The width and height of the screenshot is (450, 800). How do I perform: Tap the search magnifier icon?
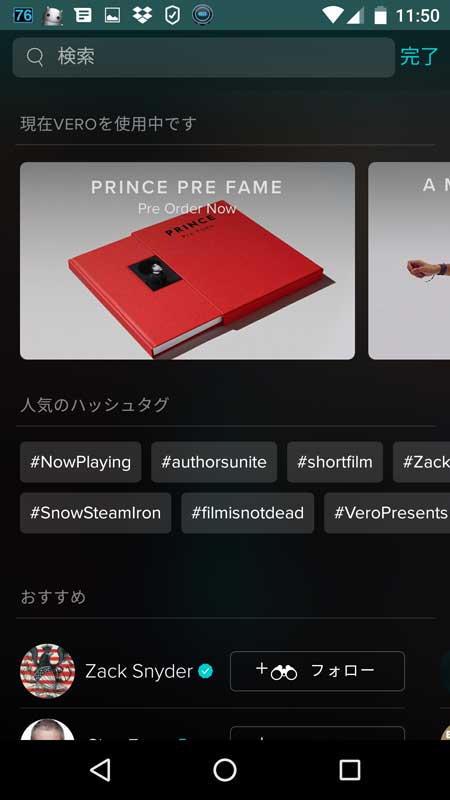coord(35,57)
